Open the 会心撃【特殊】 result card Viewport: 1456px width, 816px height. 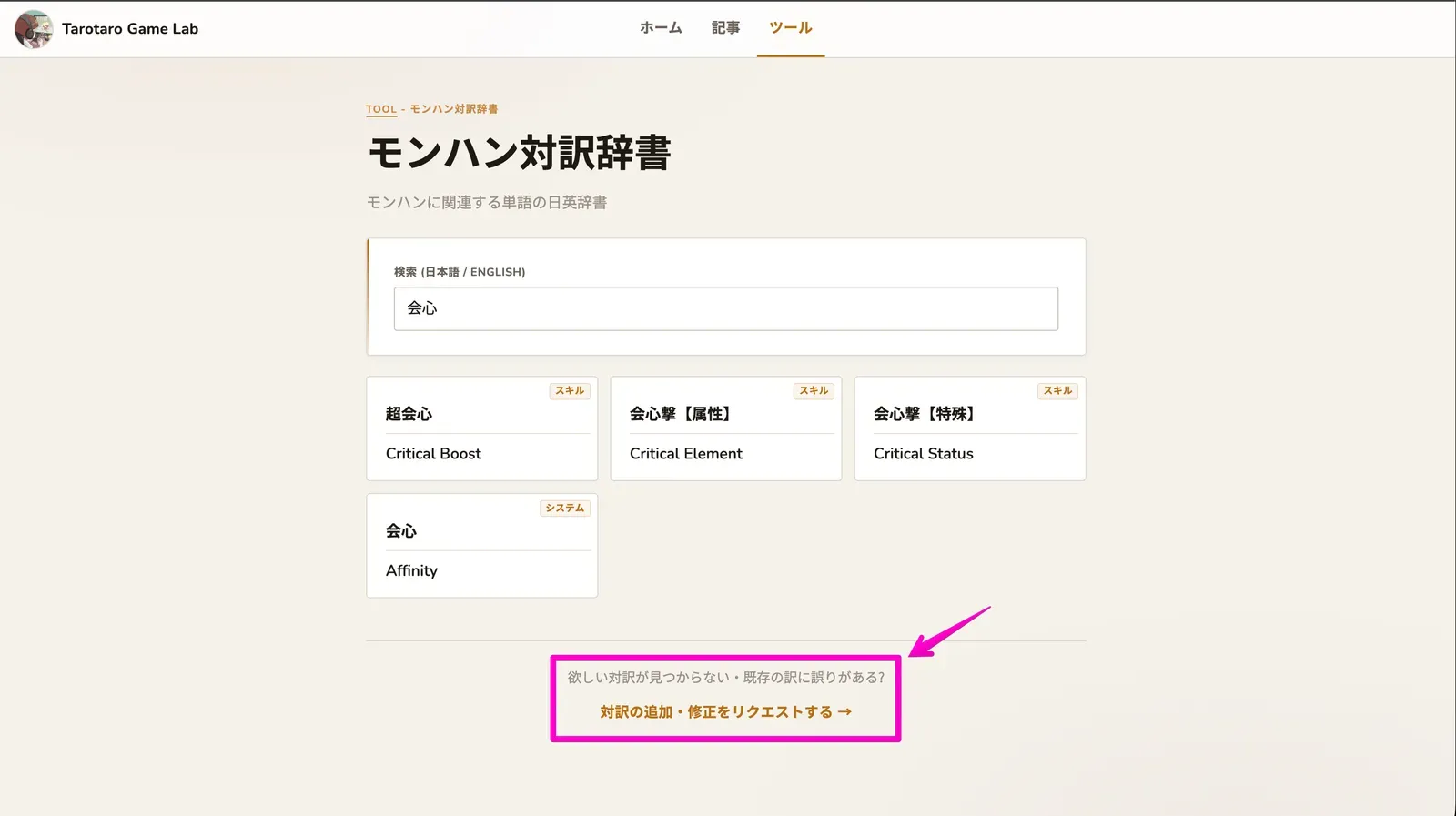(970, 428)
